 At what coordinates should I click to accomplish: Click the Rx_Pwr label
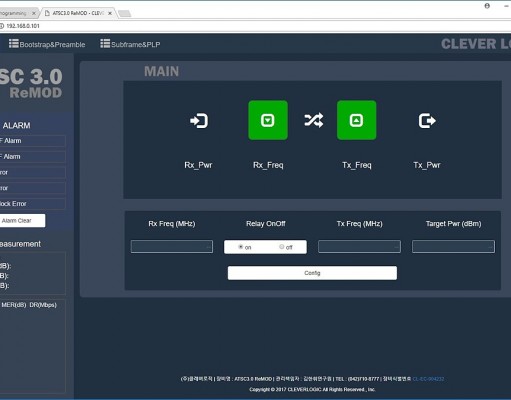coord(198,165)
